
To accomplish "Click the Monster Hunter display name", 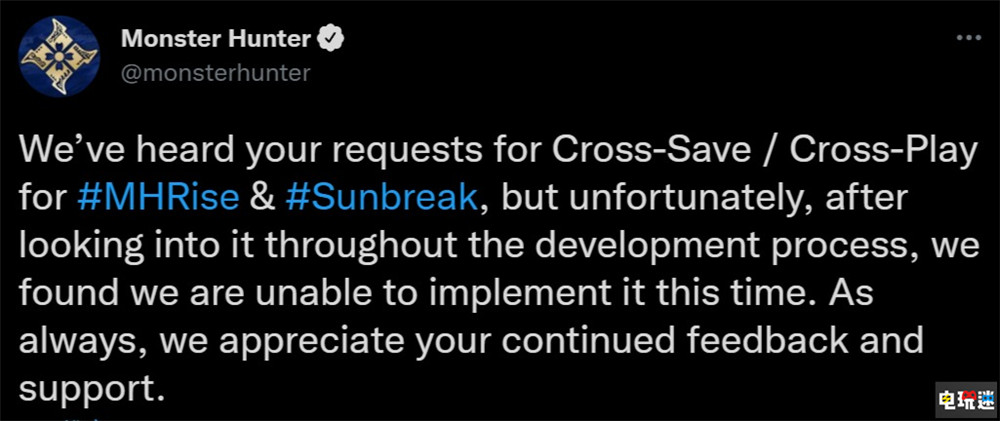I will point(216,39).
